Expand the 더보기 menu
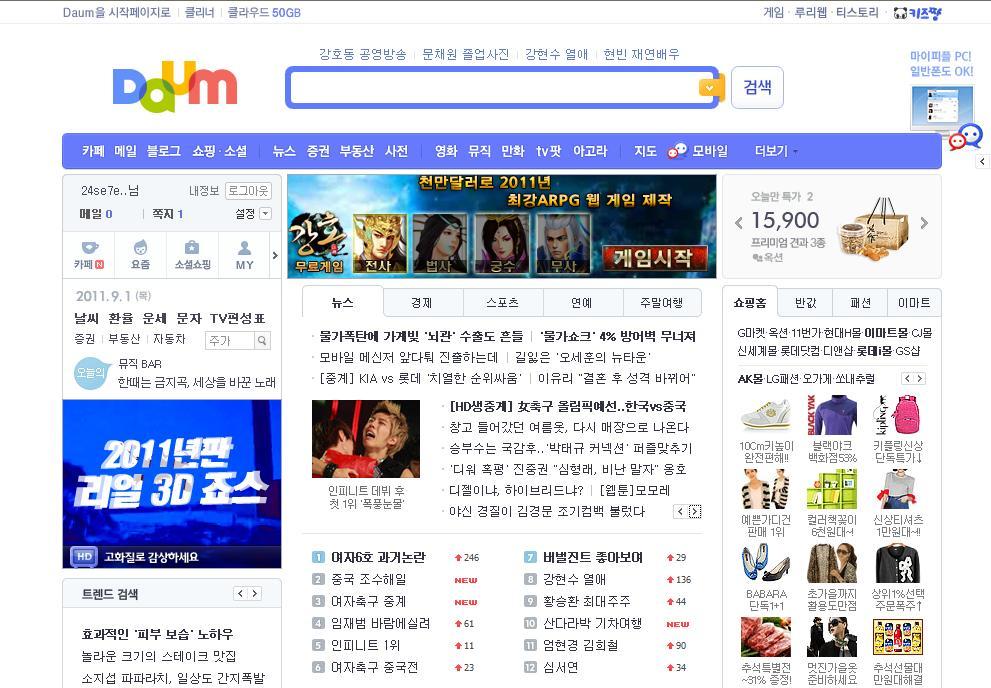Image resolution: width=991 pixels, height=688 pixels. [x=776, y=151]
